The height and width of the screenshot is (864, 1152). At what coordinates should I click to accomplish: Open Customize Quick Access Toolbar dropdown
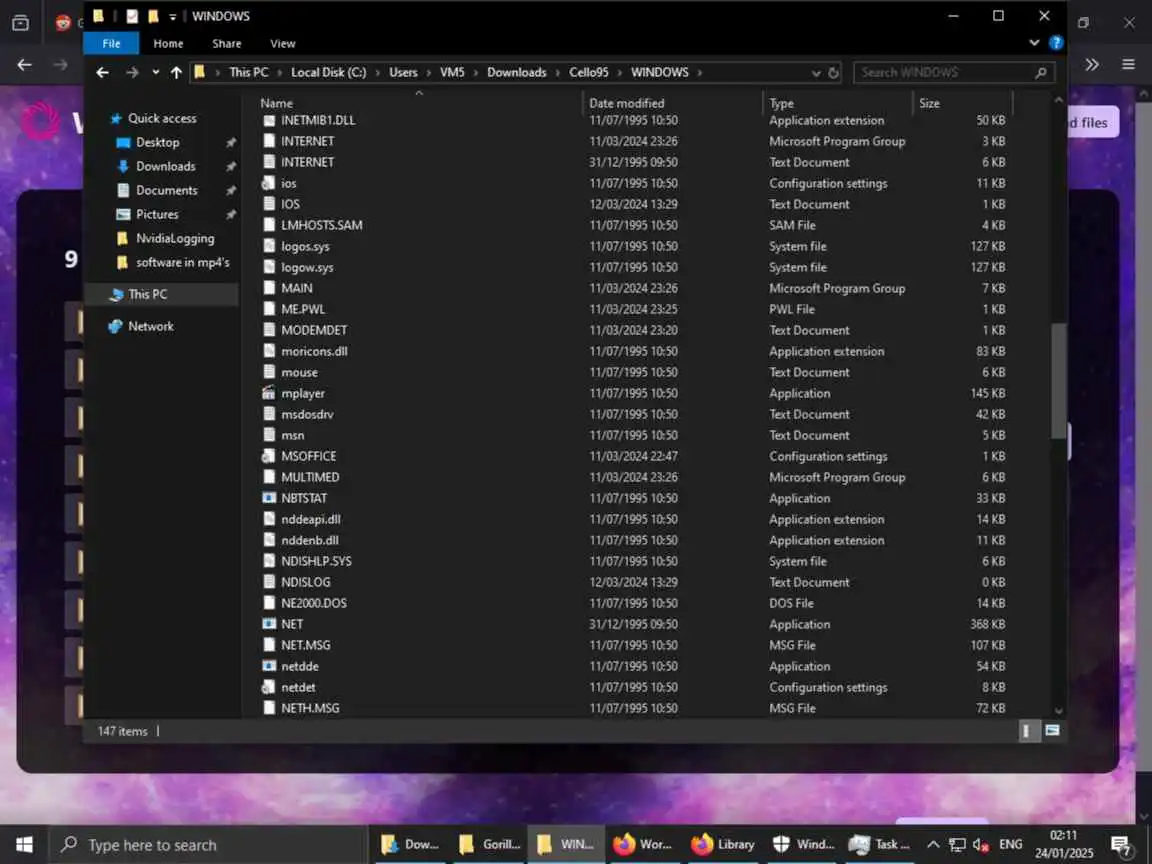[172, 16]
